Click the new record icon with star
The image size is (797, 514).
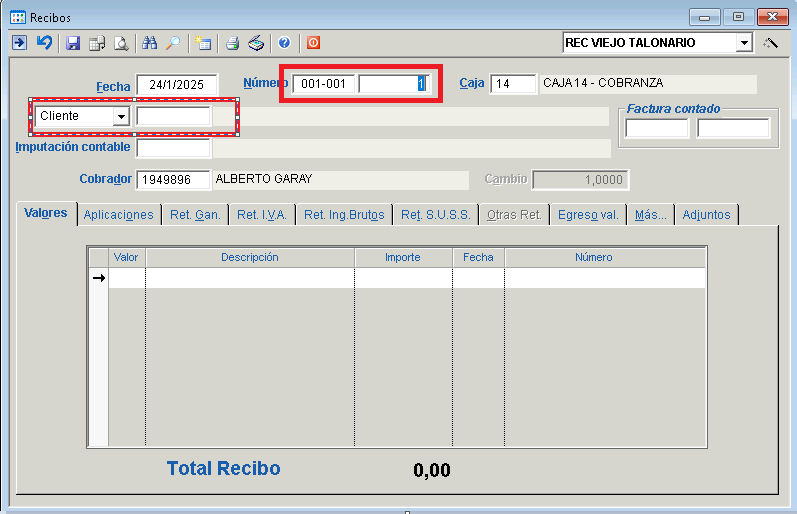tap(203, 43)
